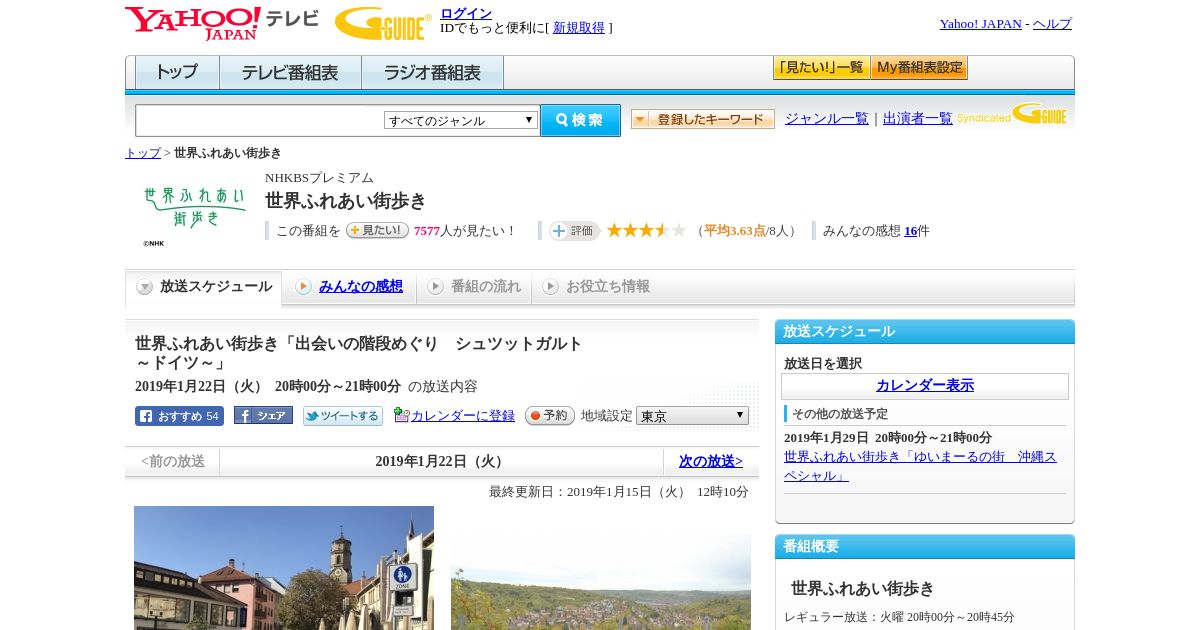Click the 7577 want-to-watch count

427,231
